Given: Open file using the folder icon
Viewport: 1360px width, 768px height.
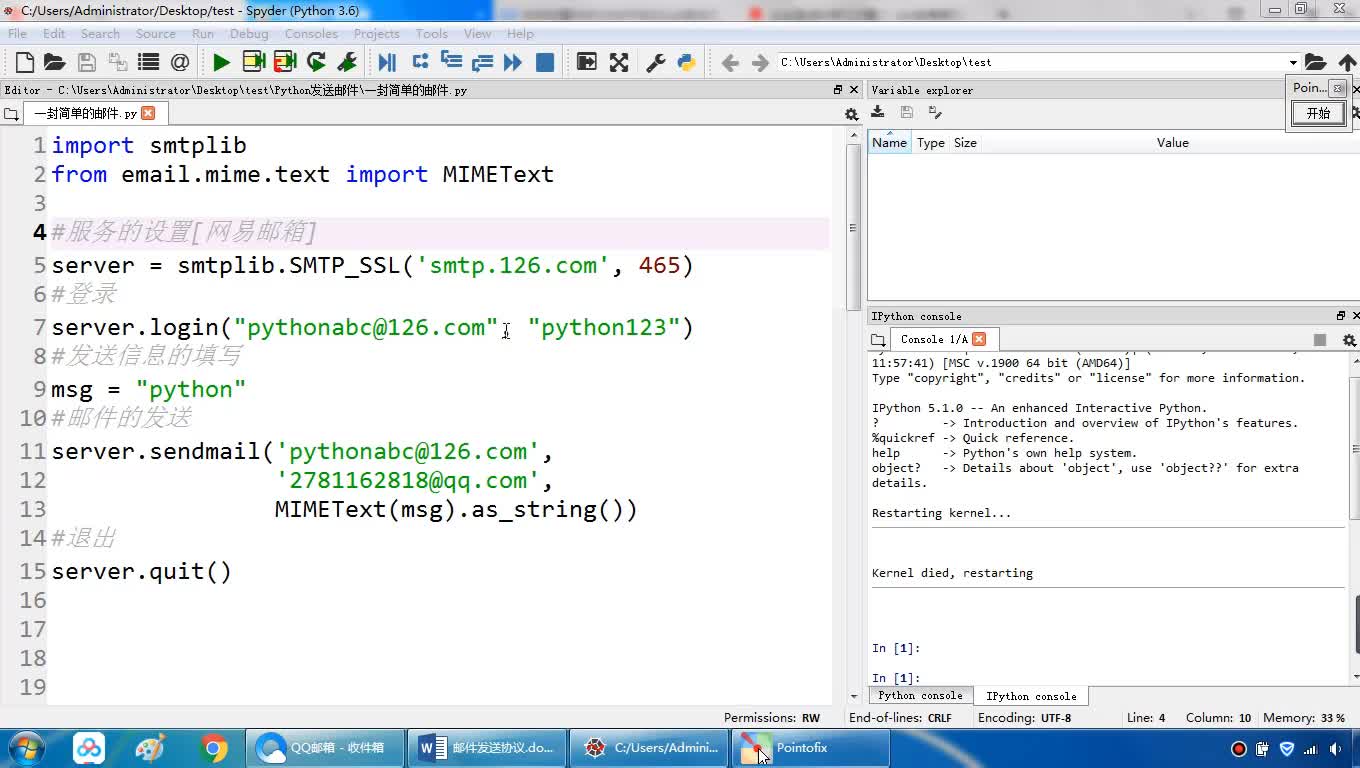Looking at the screenshot, I should tap(54, 62).
